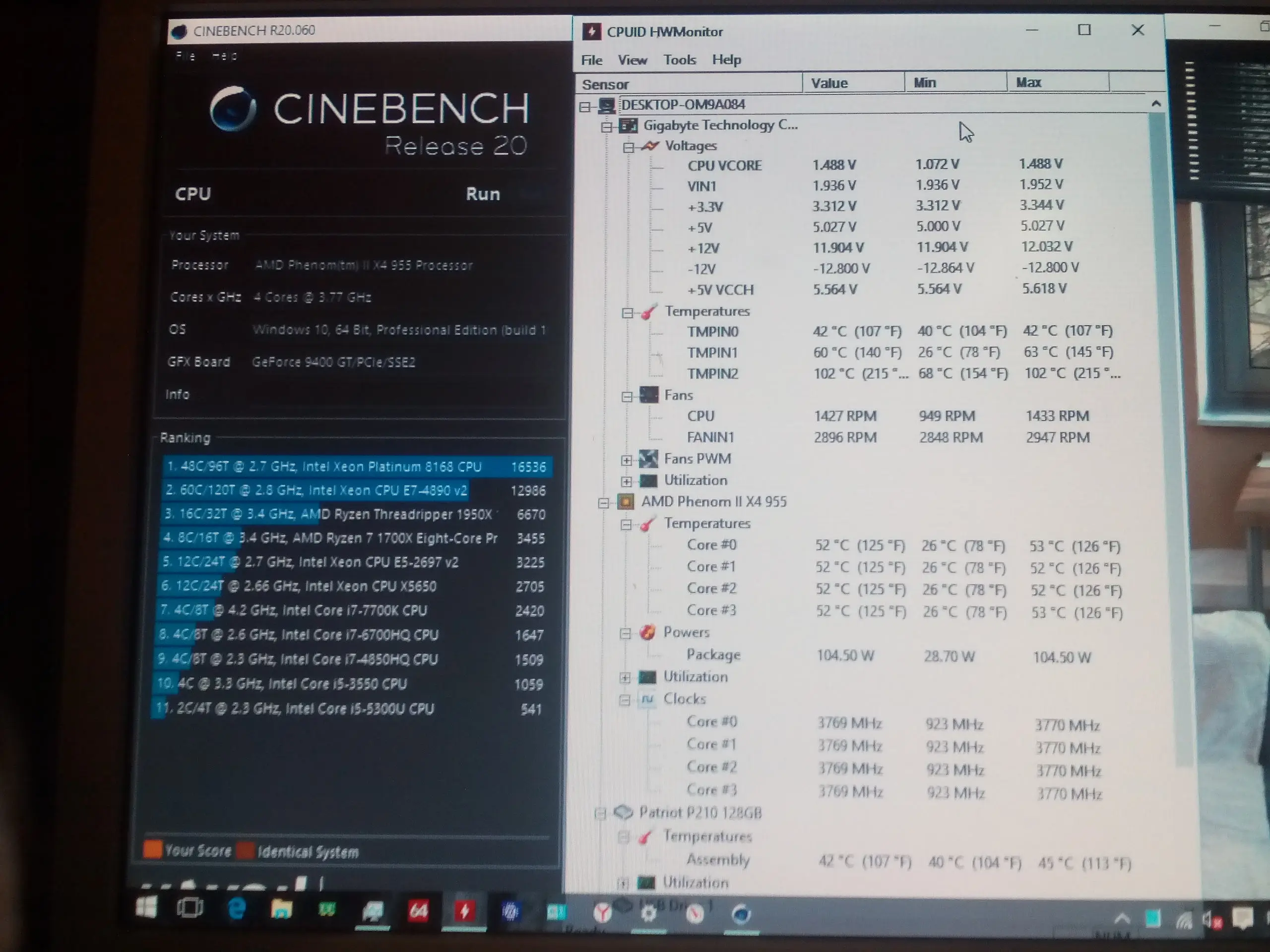Click the HWMonitor lightning title bar icon
Image resolution: width=1270 pixels, height=952 pixels.
(x=591, y=32)
